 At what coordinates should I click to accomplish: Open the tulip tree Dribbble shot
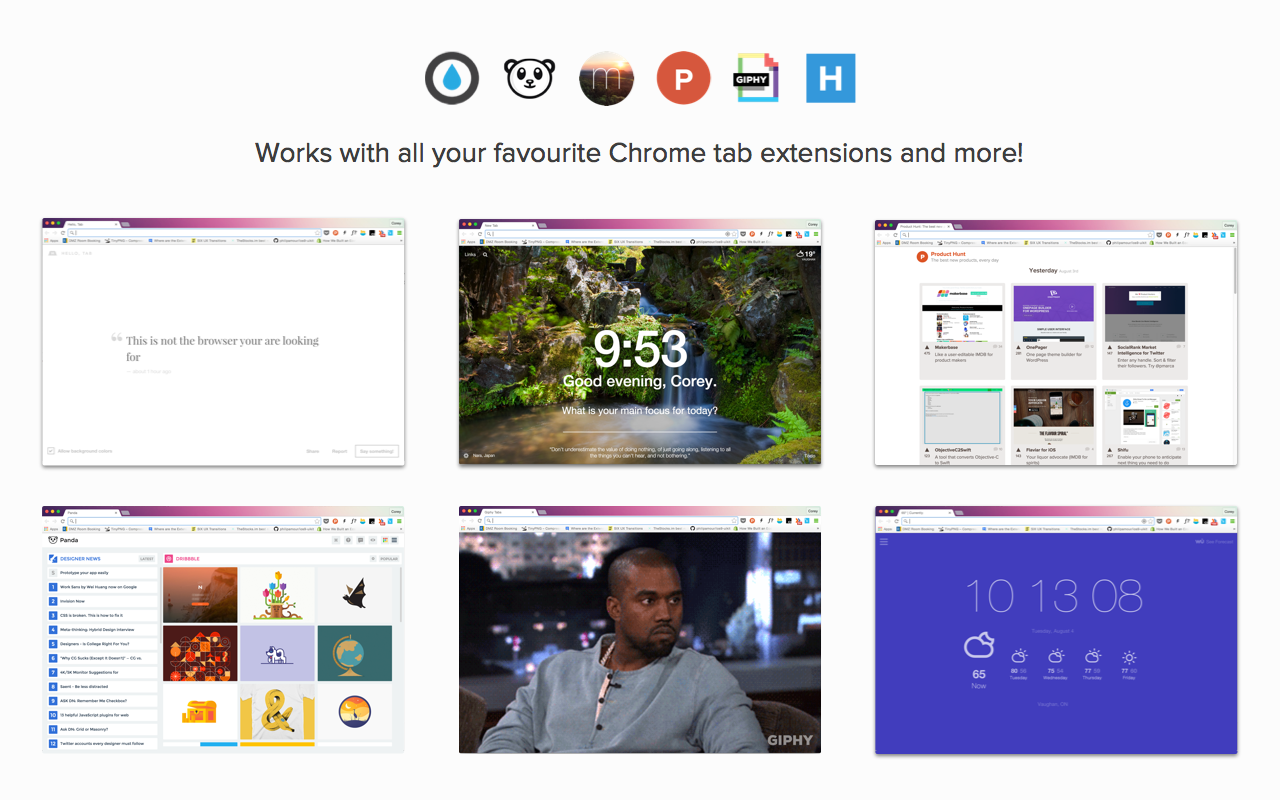(277, 595)
